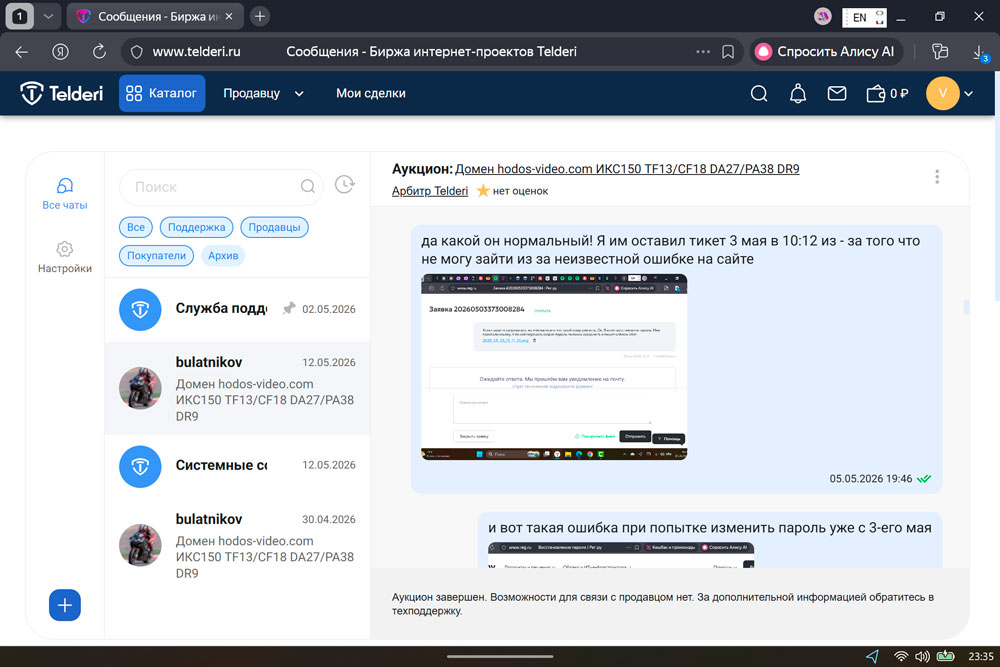This screenshot has width=1000, height=667.
Task: Open the volume tray icon
Action: pyautogui.click(x=922, y=656)
